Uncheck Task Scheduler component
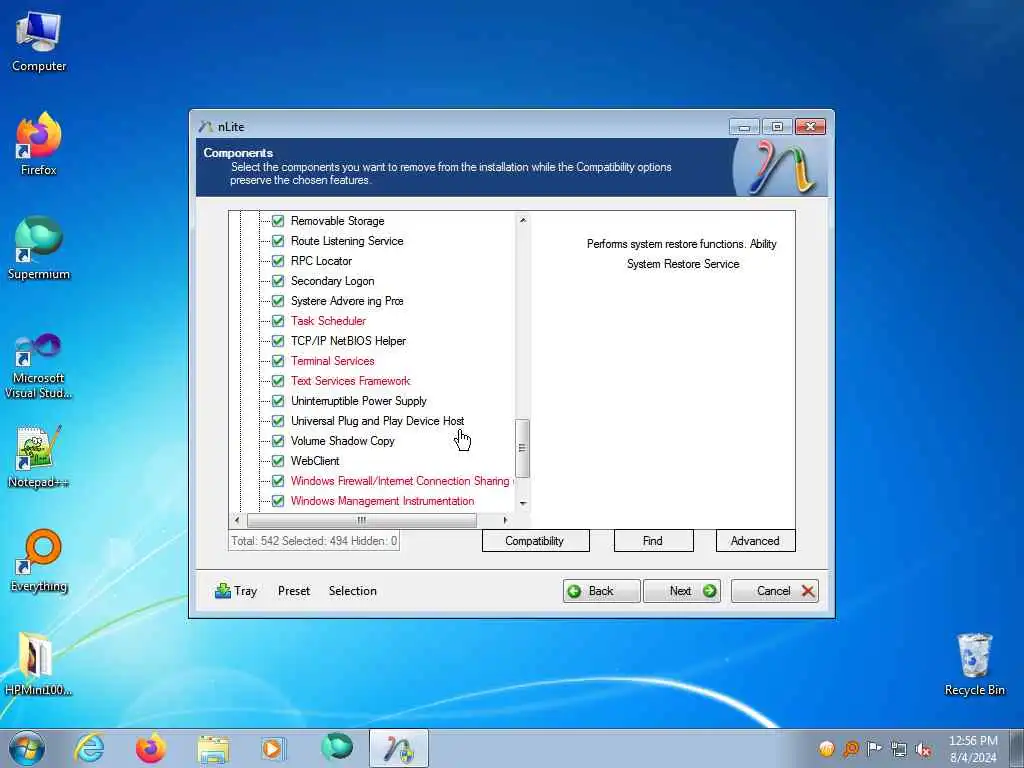The image size is (1024, 768). click(278, 321)
